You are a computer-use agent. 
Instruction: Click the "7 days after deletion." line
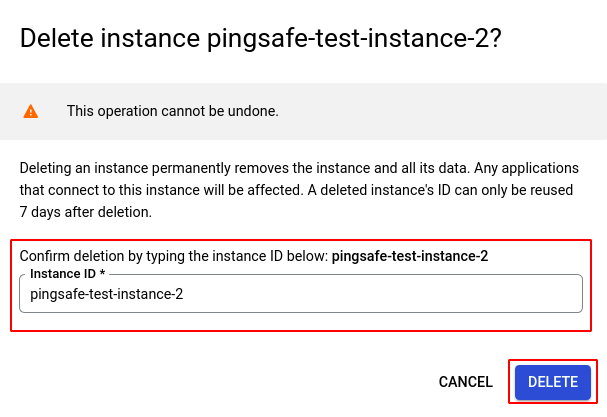[85, 211]
